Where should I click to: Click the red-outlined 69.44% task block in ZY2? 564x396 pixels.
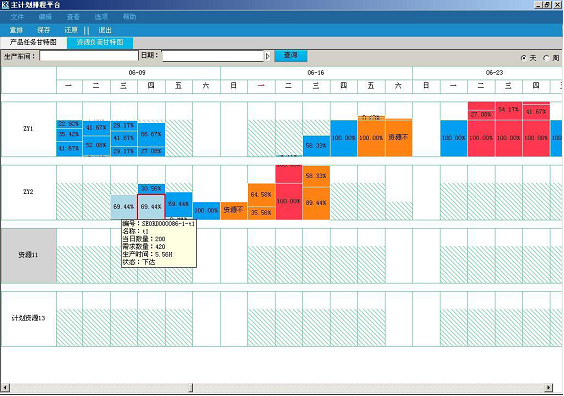tap(151, 207)
